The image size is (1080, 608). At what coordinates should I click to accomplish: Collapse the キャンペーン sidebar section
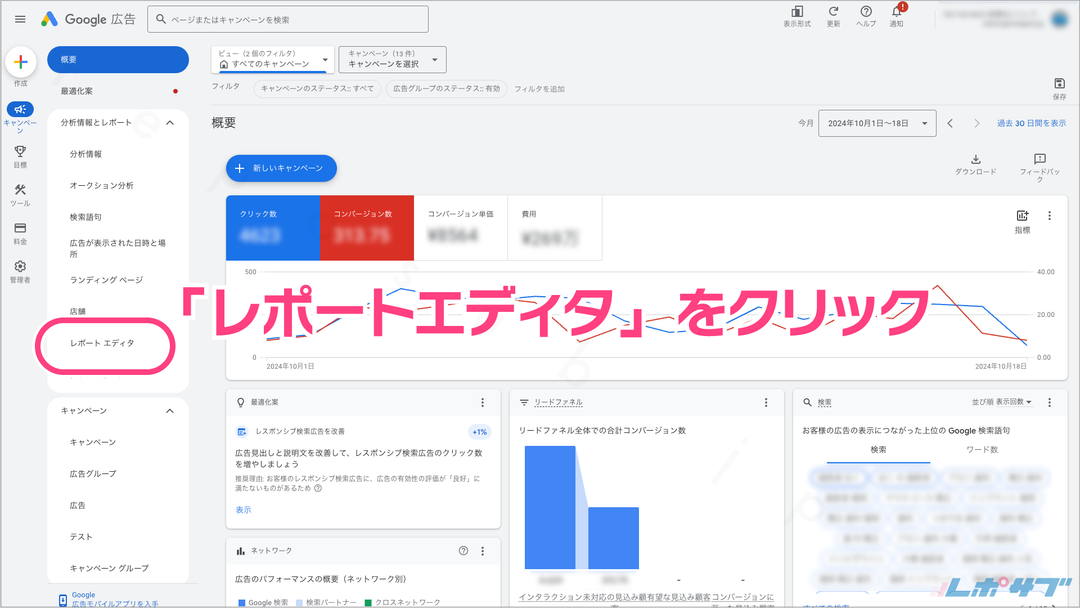(170, 411)
